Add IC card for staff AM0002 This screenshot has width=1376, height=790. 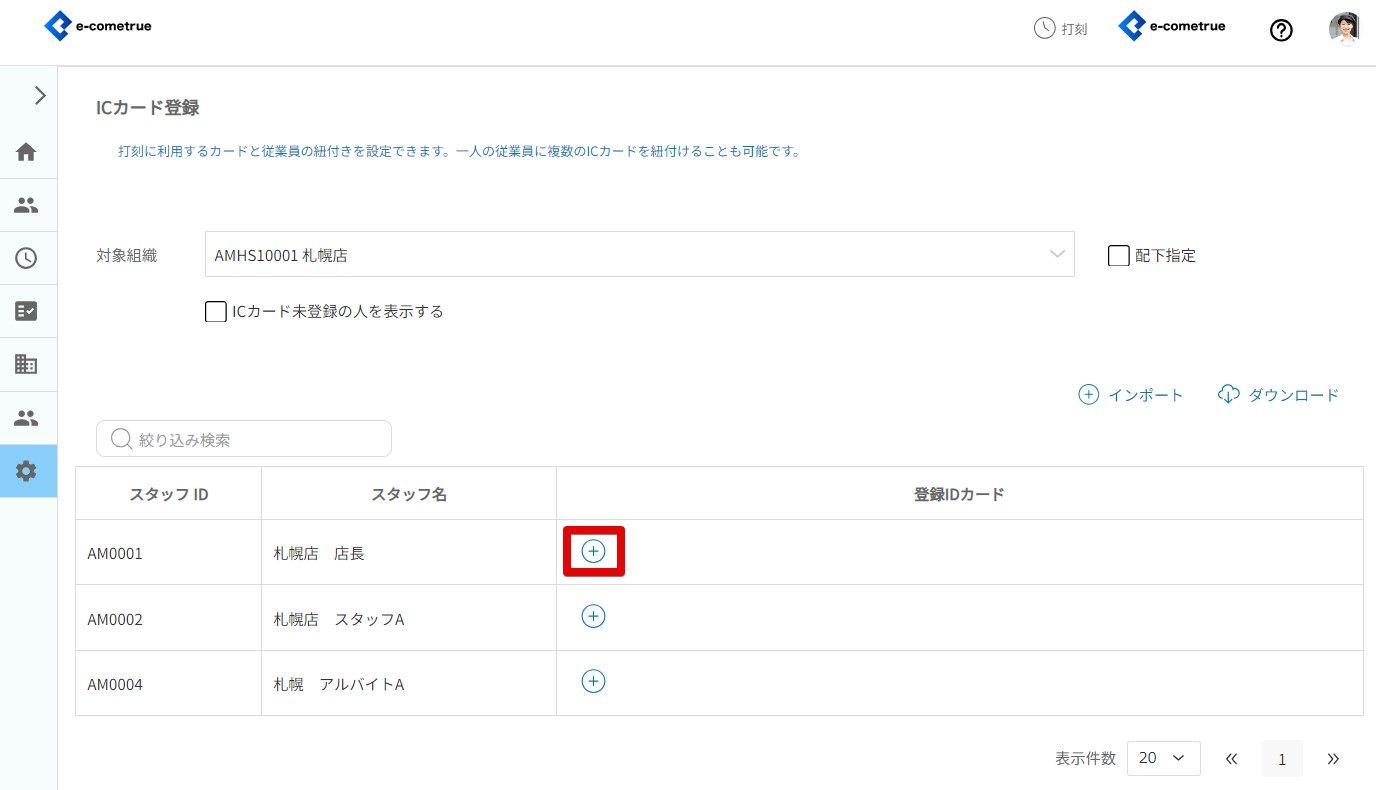coord(593,616)
